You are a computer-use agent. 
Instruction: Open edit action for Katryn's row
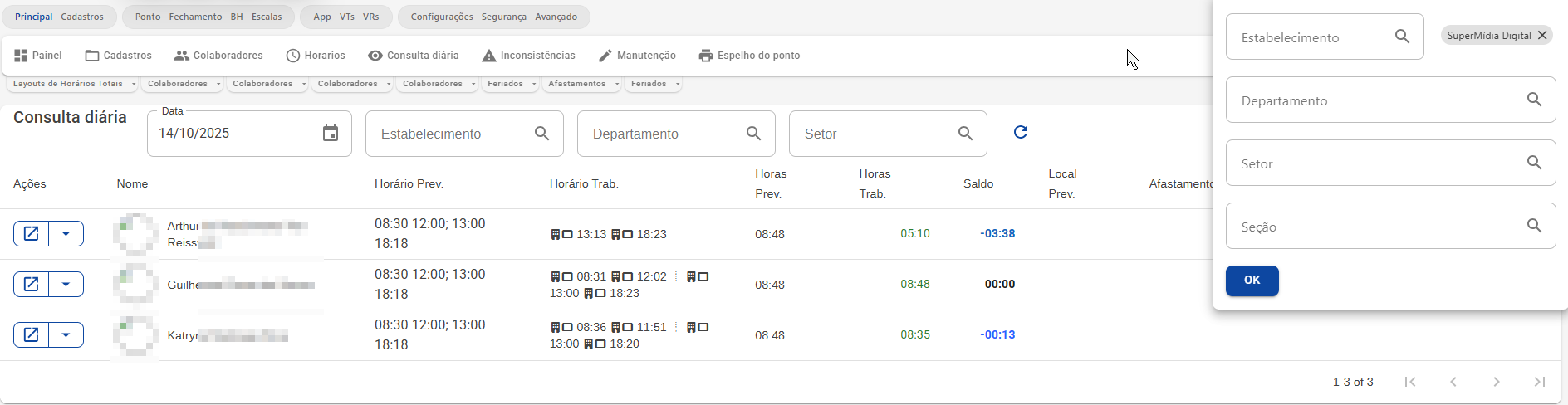[x=32, y=335]
